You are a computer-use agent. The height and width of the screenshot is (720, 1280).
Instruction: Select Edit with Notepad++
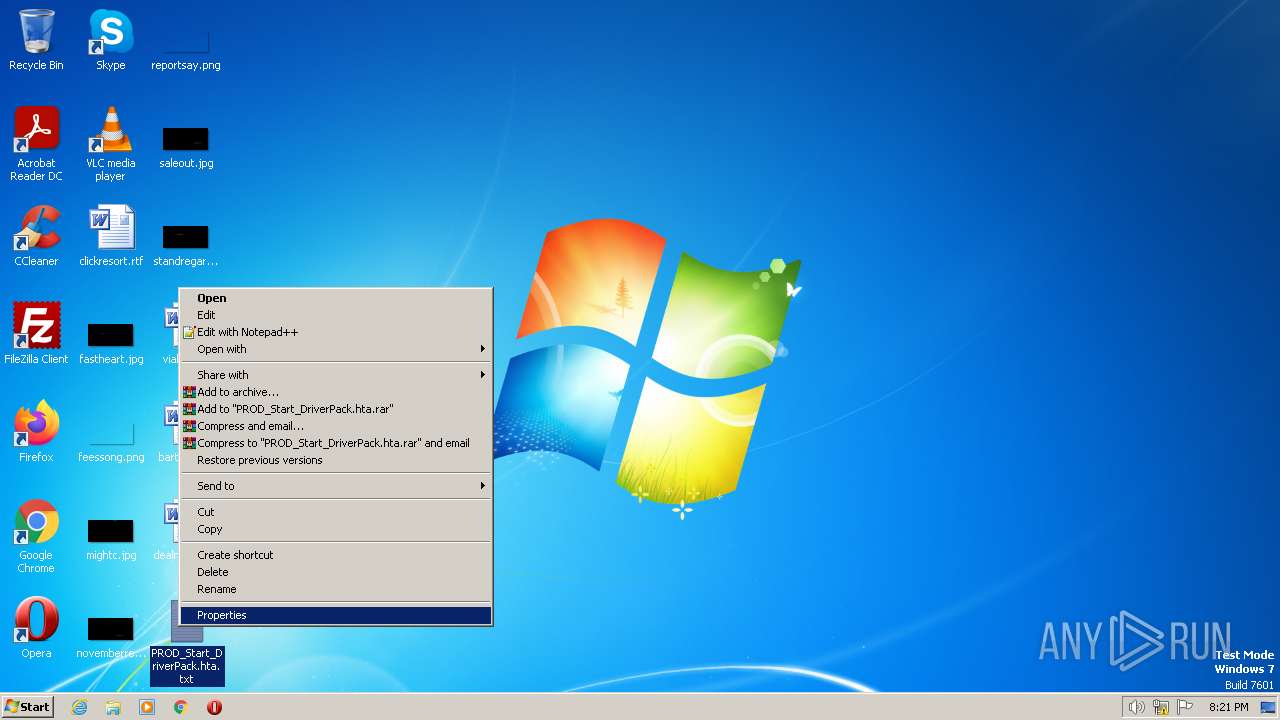336,332
